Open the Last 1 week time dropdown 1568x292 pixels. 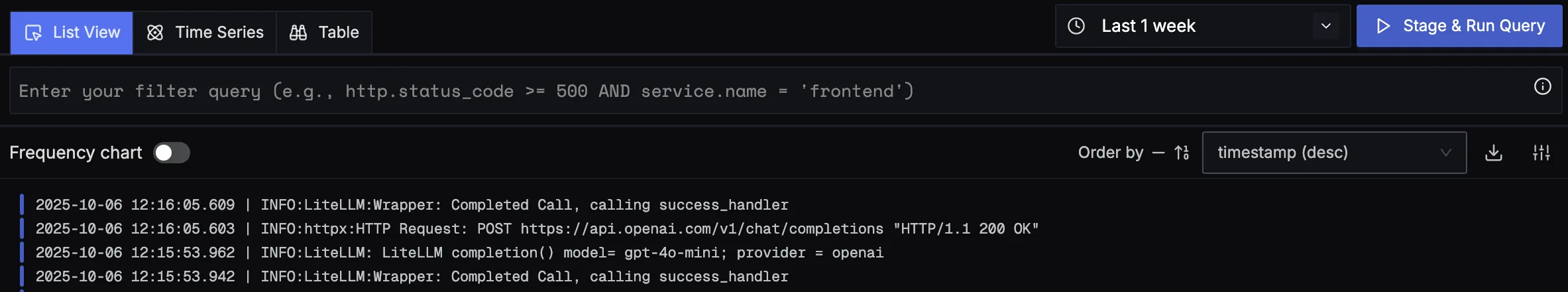(x=1148, y=26)
